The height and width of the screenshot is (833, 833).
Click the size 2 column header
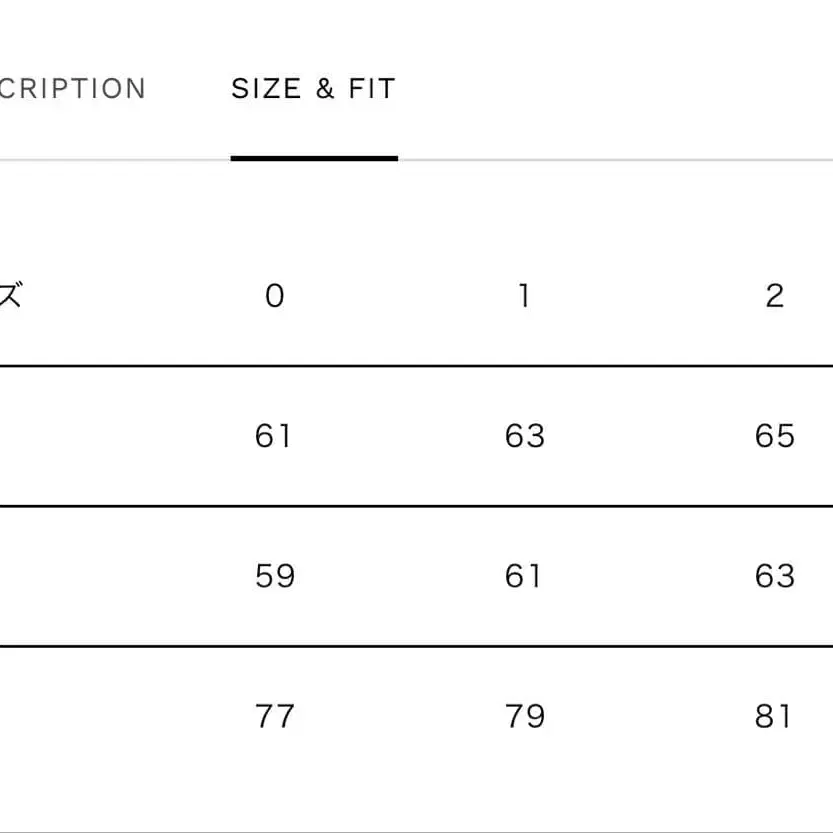click(x=774, y=296)
